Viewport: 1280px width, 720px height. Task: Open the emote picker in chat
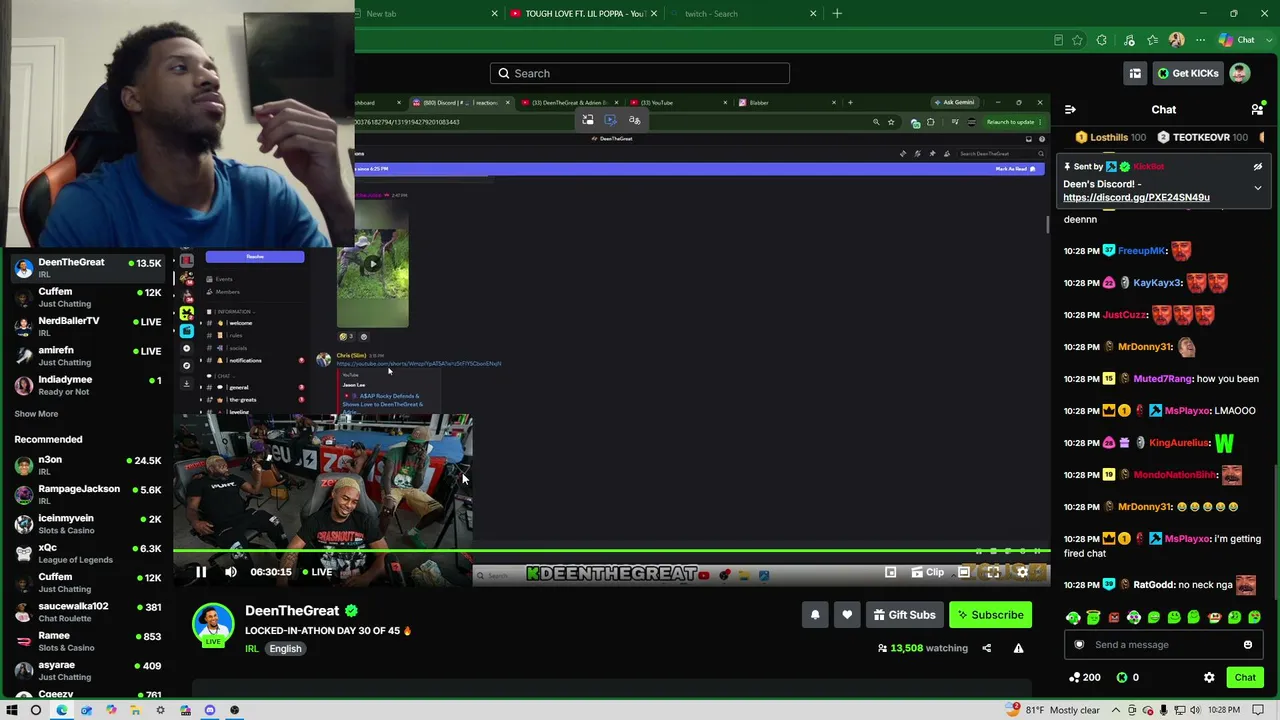(x=1248, y=645)
